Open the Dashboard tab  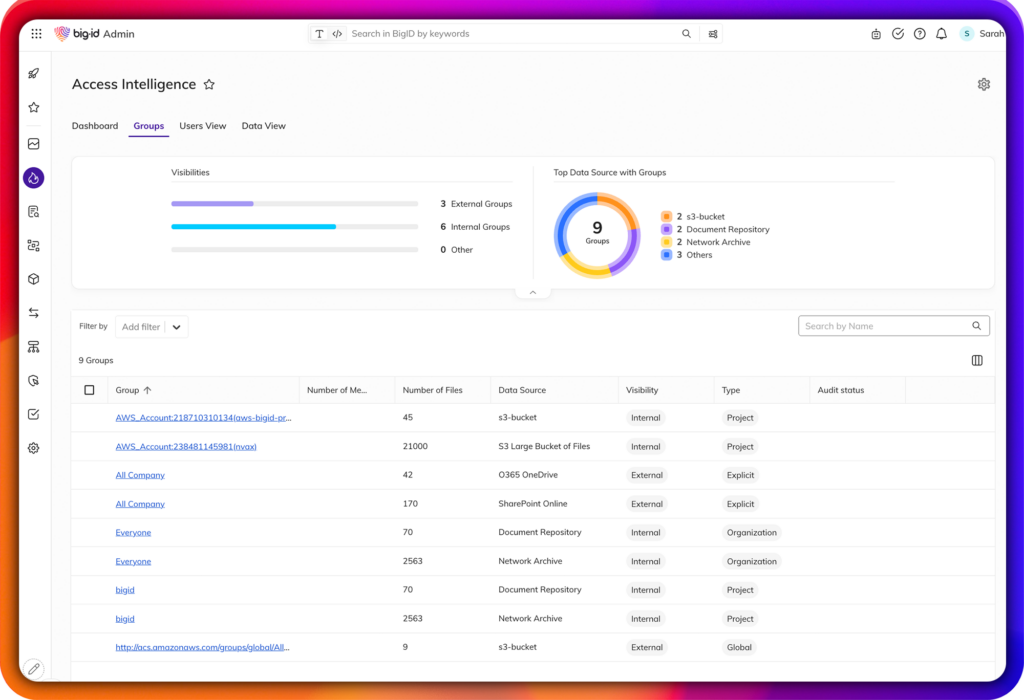(x=95, y=126)
